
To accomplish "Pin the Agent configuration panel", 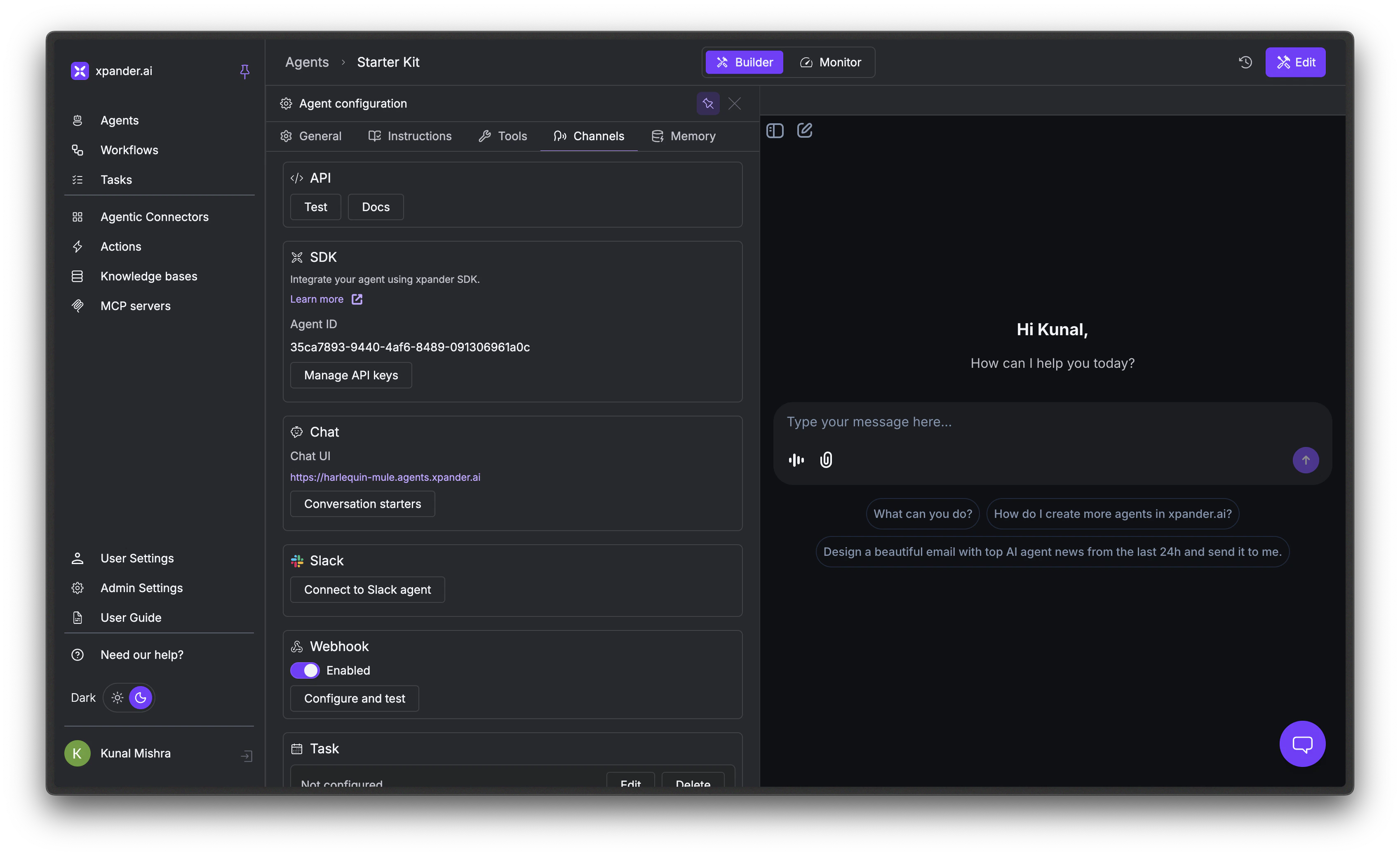I will [707, 103].
